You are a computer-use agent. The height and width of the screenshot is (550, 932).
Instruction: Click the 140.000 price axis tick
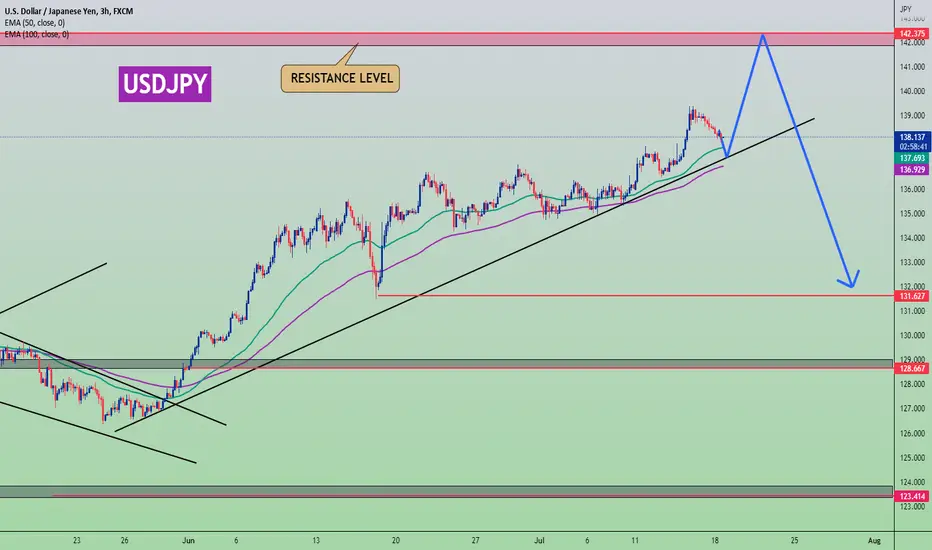coord(912,91)
